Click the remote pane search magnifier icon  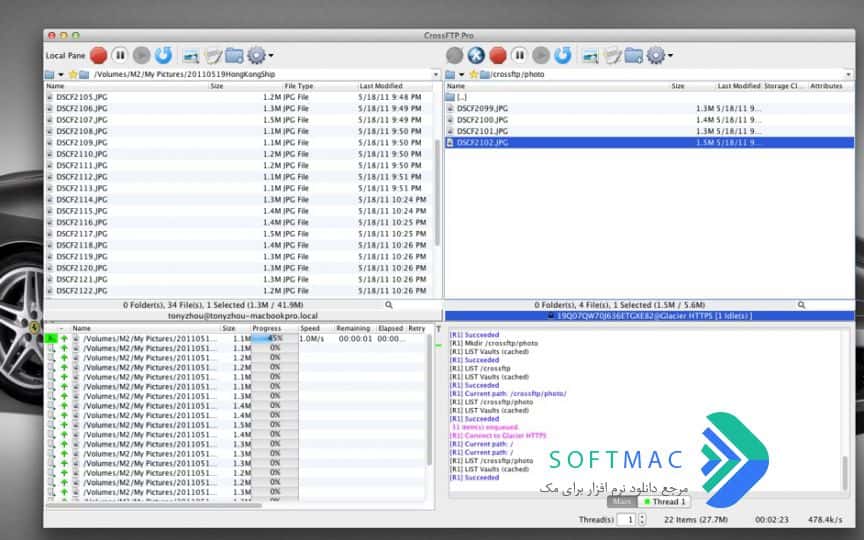801,305
